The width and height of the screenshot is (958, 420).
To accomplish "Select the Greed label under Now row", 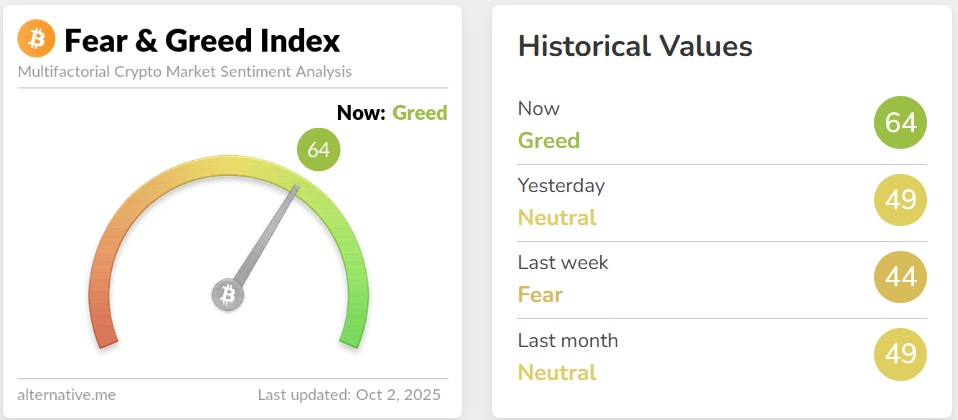I will click(x=548, y=140).
